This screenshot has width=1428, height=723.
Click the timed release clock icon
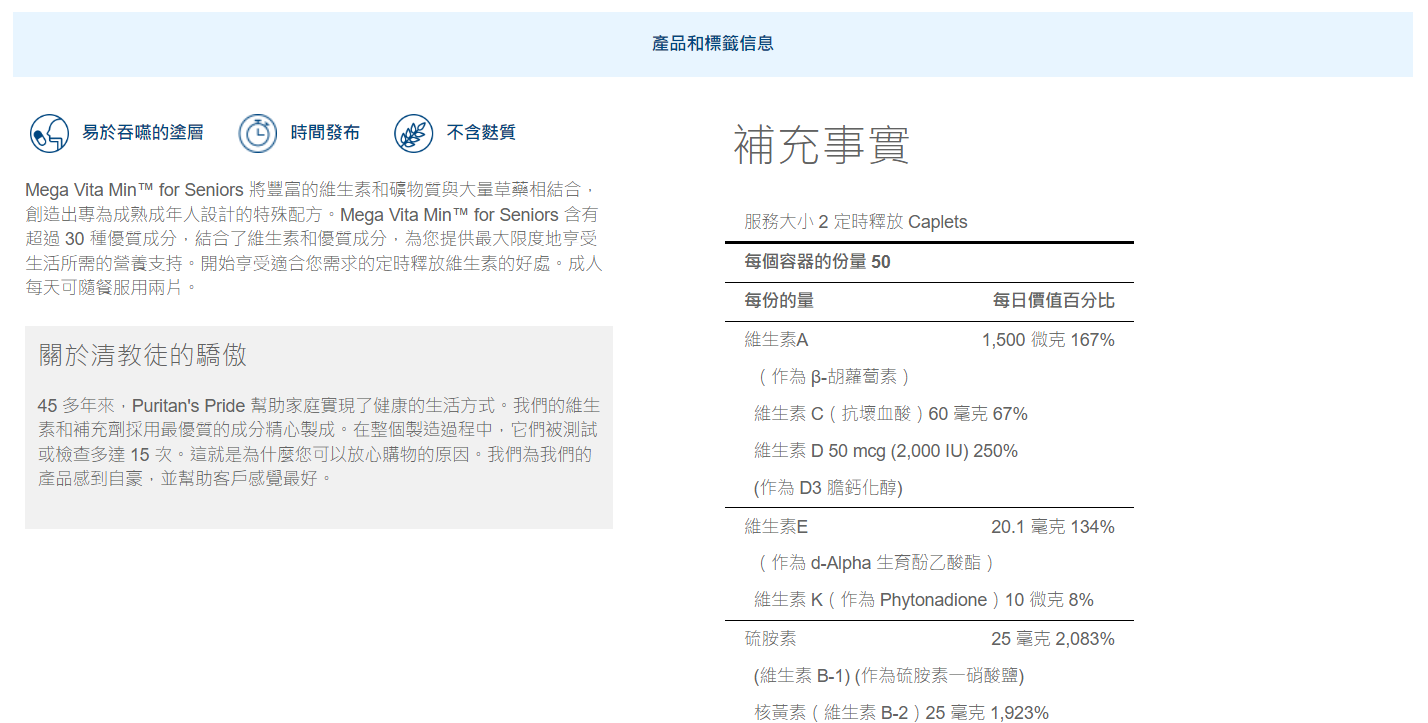[258, 133]
